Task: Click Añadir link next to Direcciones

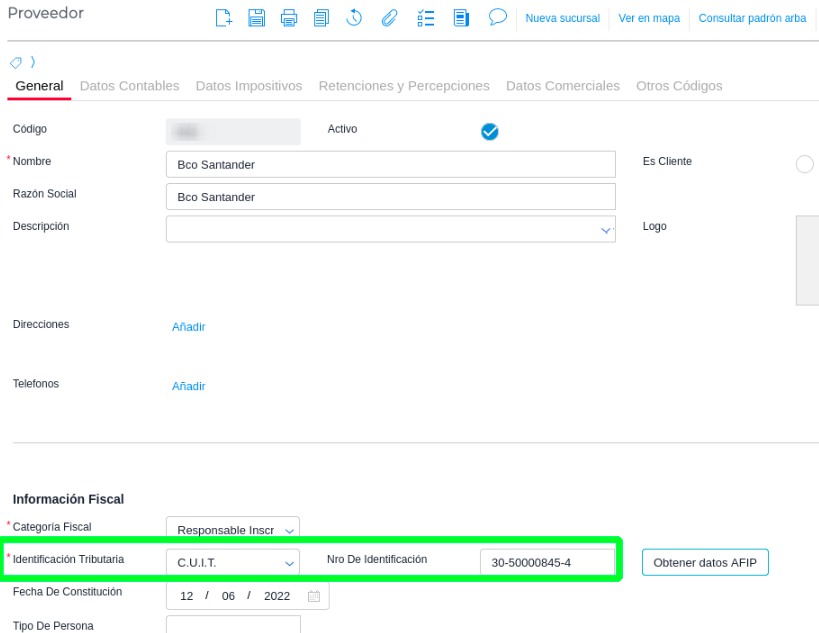Action: click(x=188, y=327)
